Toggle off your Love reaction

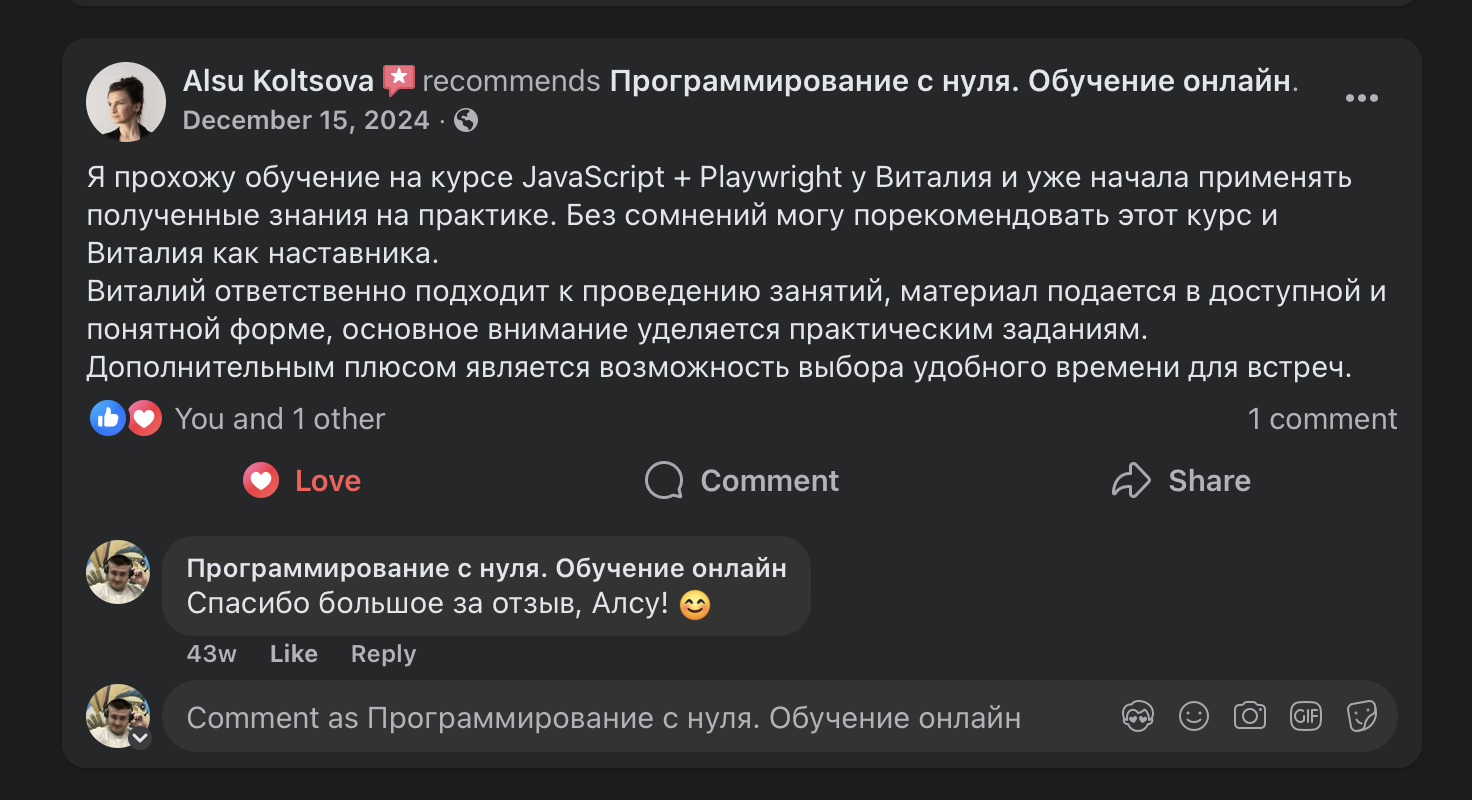point(300,480)
